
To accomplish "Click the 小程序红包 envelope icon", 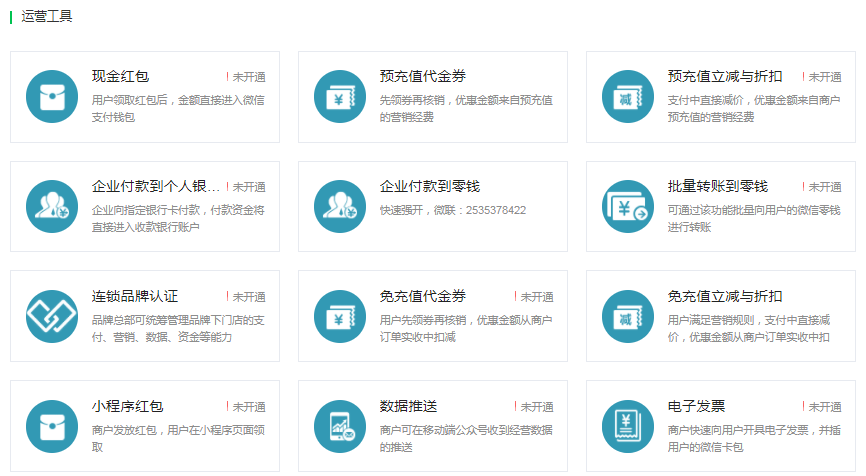I will 52,426.
